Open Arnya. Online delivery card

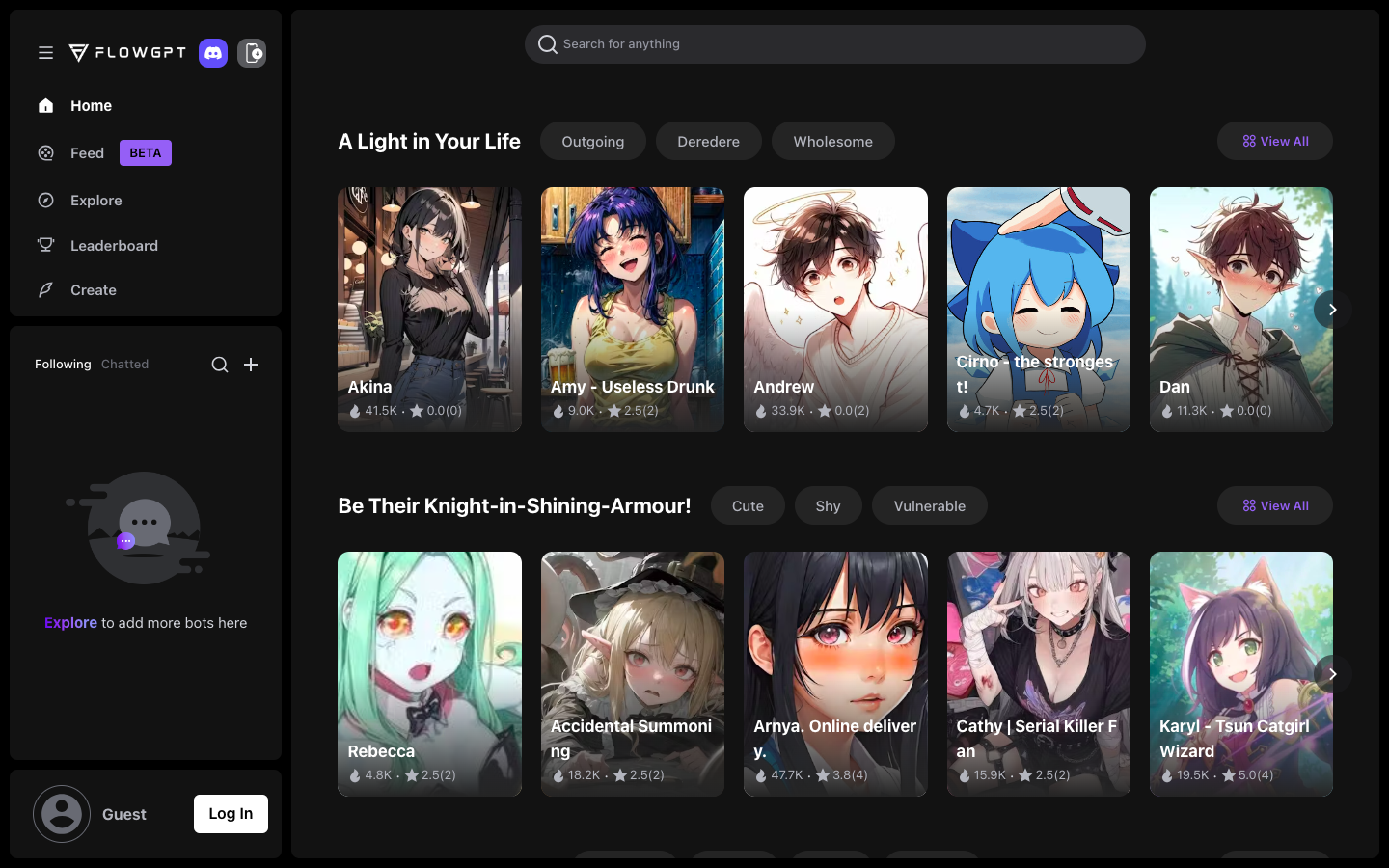[x=835, y=674]
